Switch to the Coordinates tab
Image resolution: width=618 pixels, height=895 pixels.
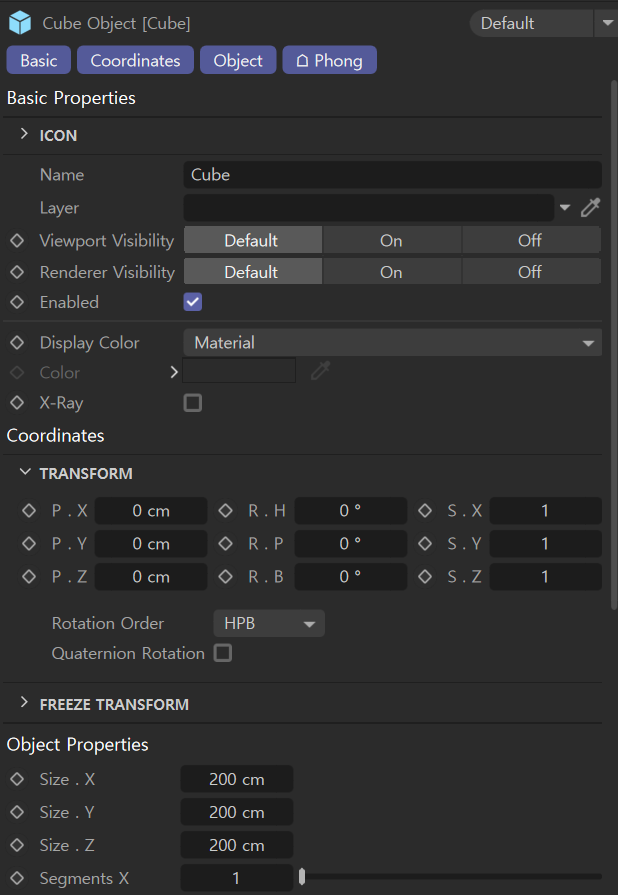[x=135, y=61]
